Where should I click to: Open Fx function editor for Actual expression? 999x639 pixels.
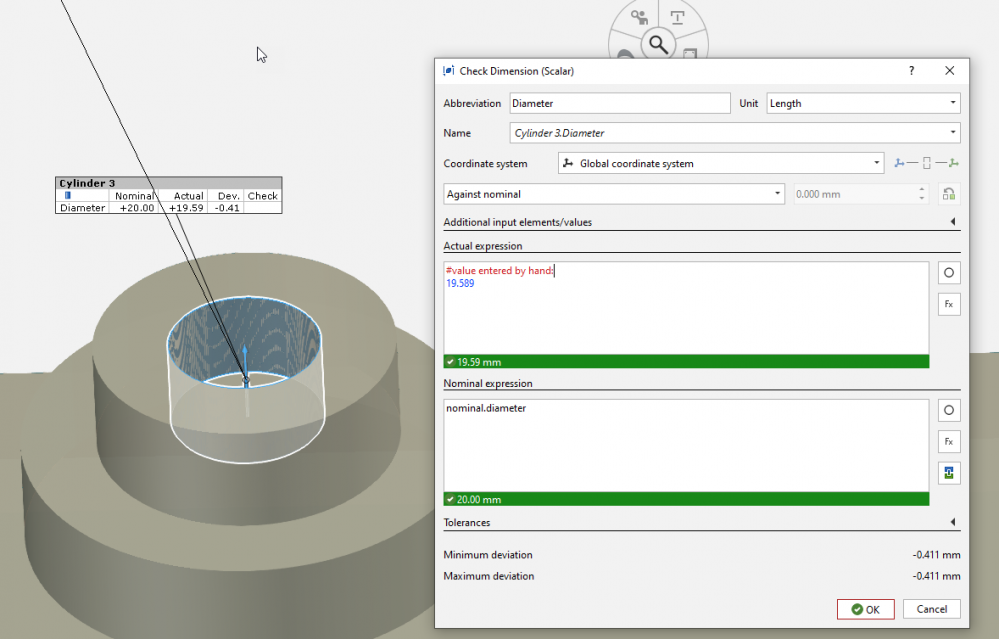tap(949, 304)
